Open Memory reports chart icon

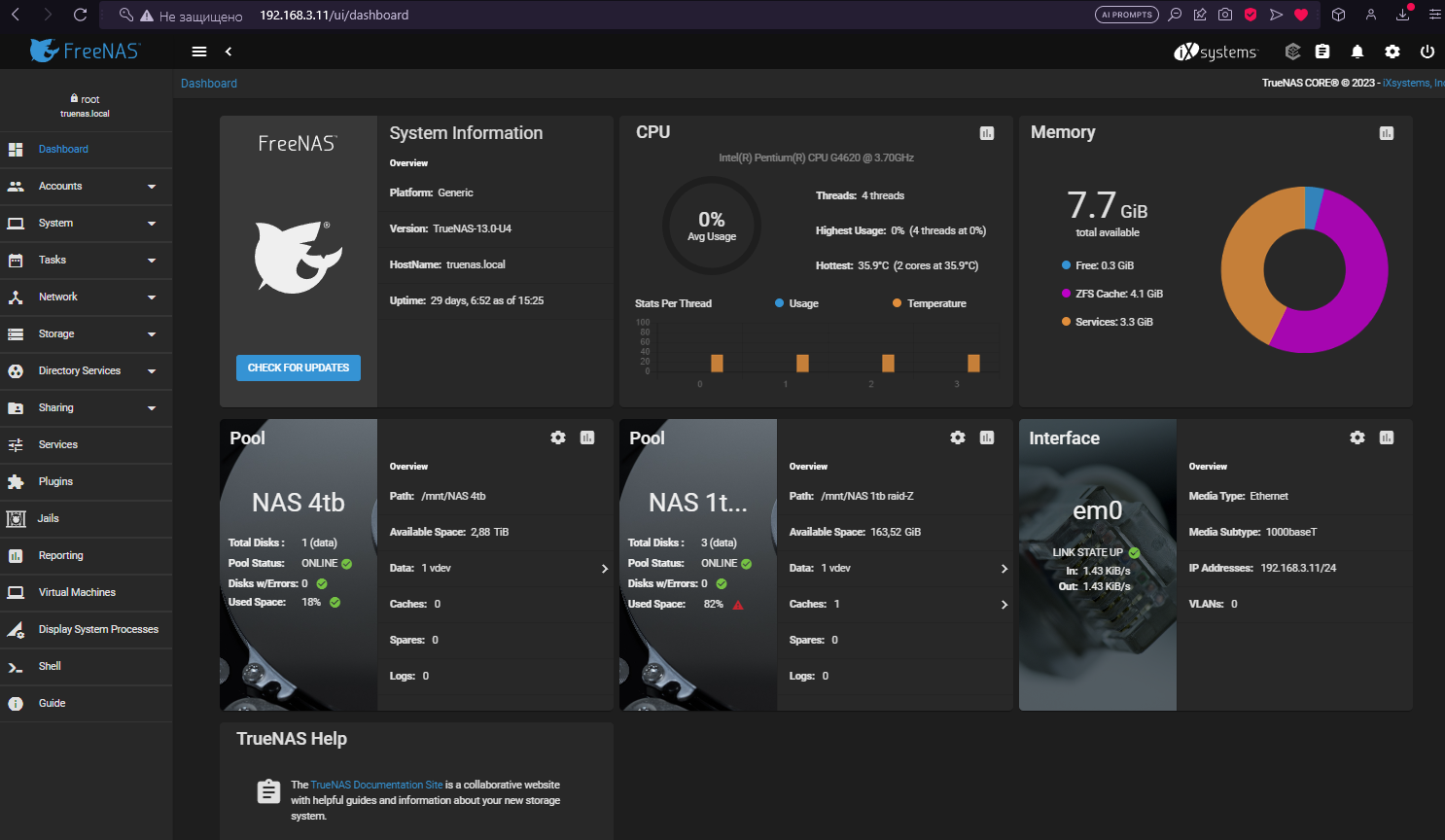[x=1387, y=133]
